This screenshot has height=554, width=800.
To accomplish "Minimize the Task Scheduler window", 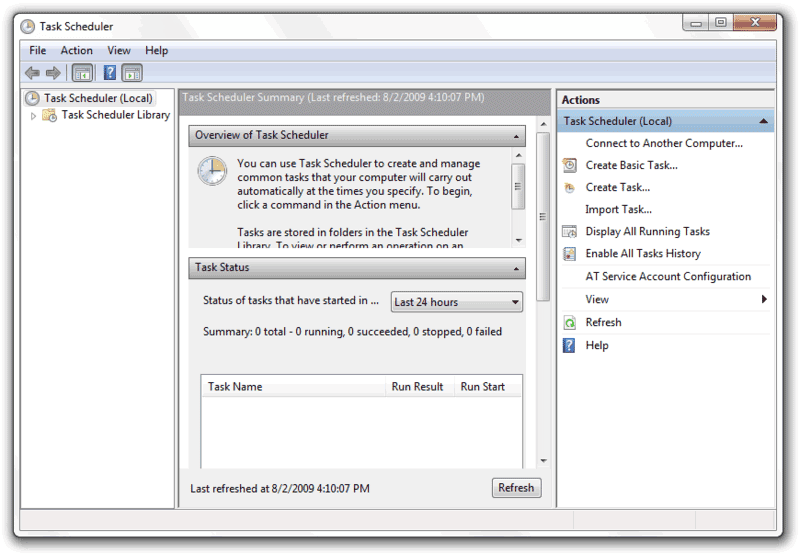I will click(x=695, y=23).
